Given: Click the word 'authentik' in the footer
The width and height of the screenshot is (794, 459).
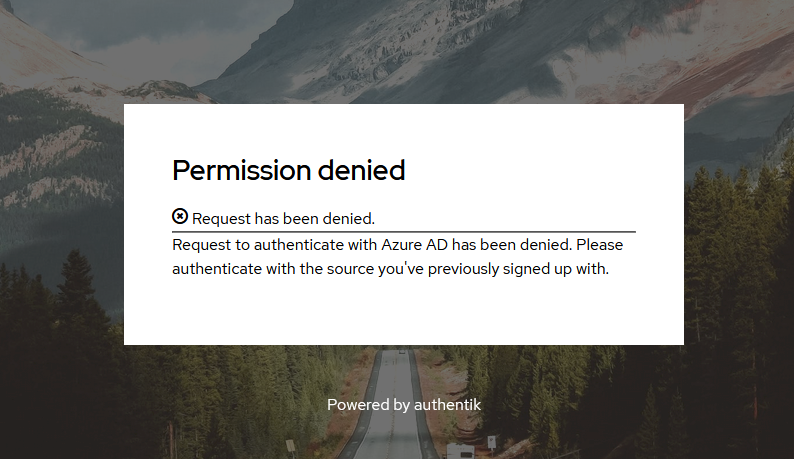Looking at the screenshot, I should pos(447,405).
